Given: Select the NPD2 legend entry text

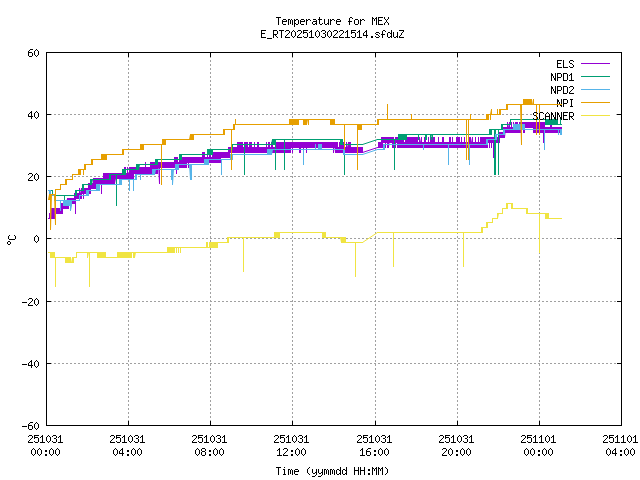Looking at the screenshot, I should tap(561, 90).
